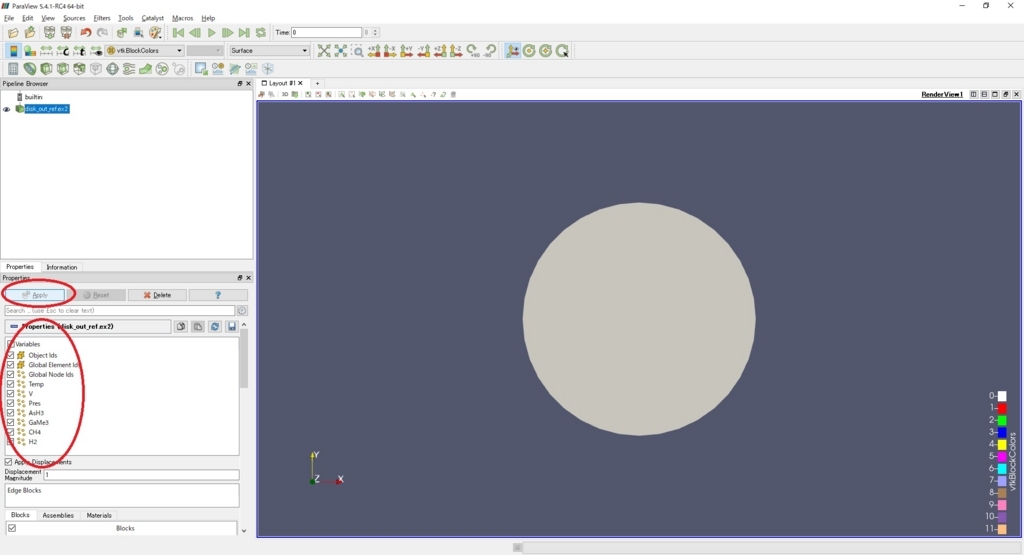This screenshot has height=555, width=1024.
Task: Open the vtkBlockColors coloring dropdown
Action: [145, 51]
